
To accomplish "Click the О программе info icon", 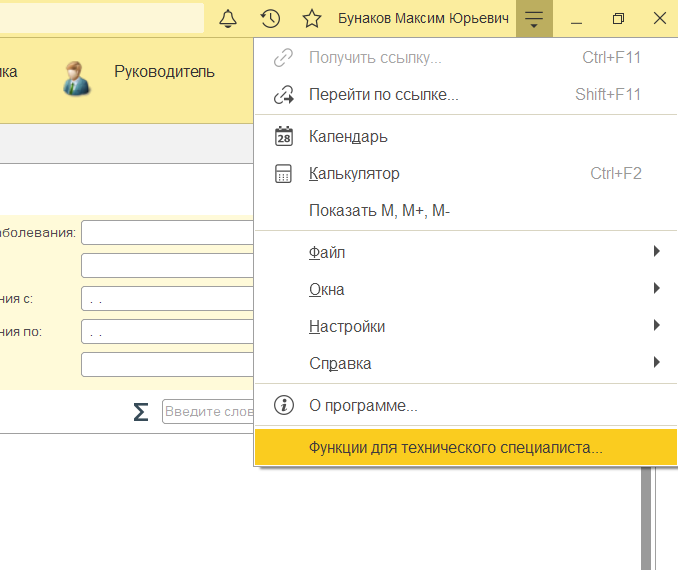I will click(x=284, y=406).
